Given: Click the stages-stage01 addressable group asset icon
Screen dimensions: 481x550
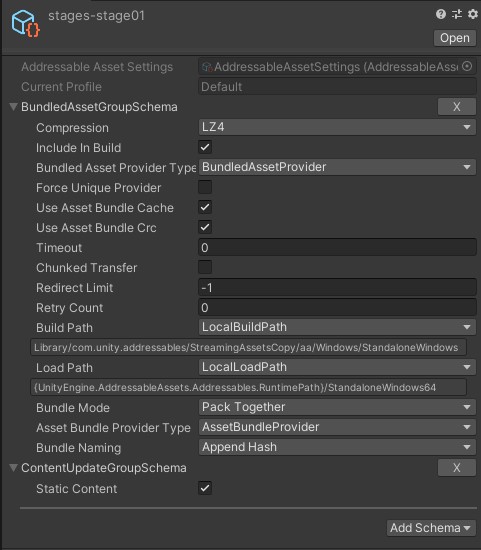Looking at the screenshot, I should [x=25, y=24].
